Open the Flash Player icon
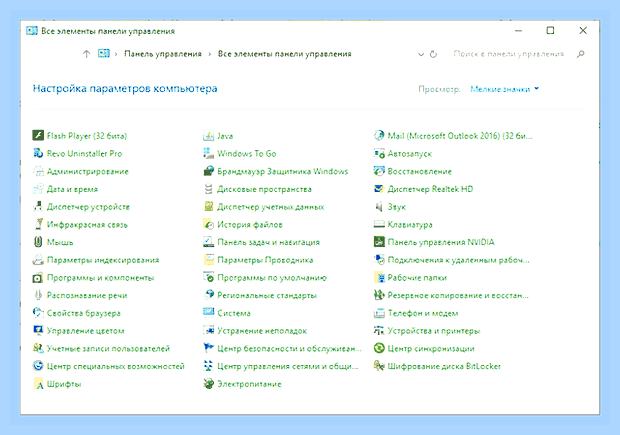 [38, 136]
